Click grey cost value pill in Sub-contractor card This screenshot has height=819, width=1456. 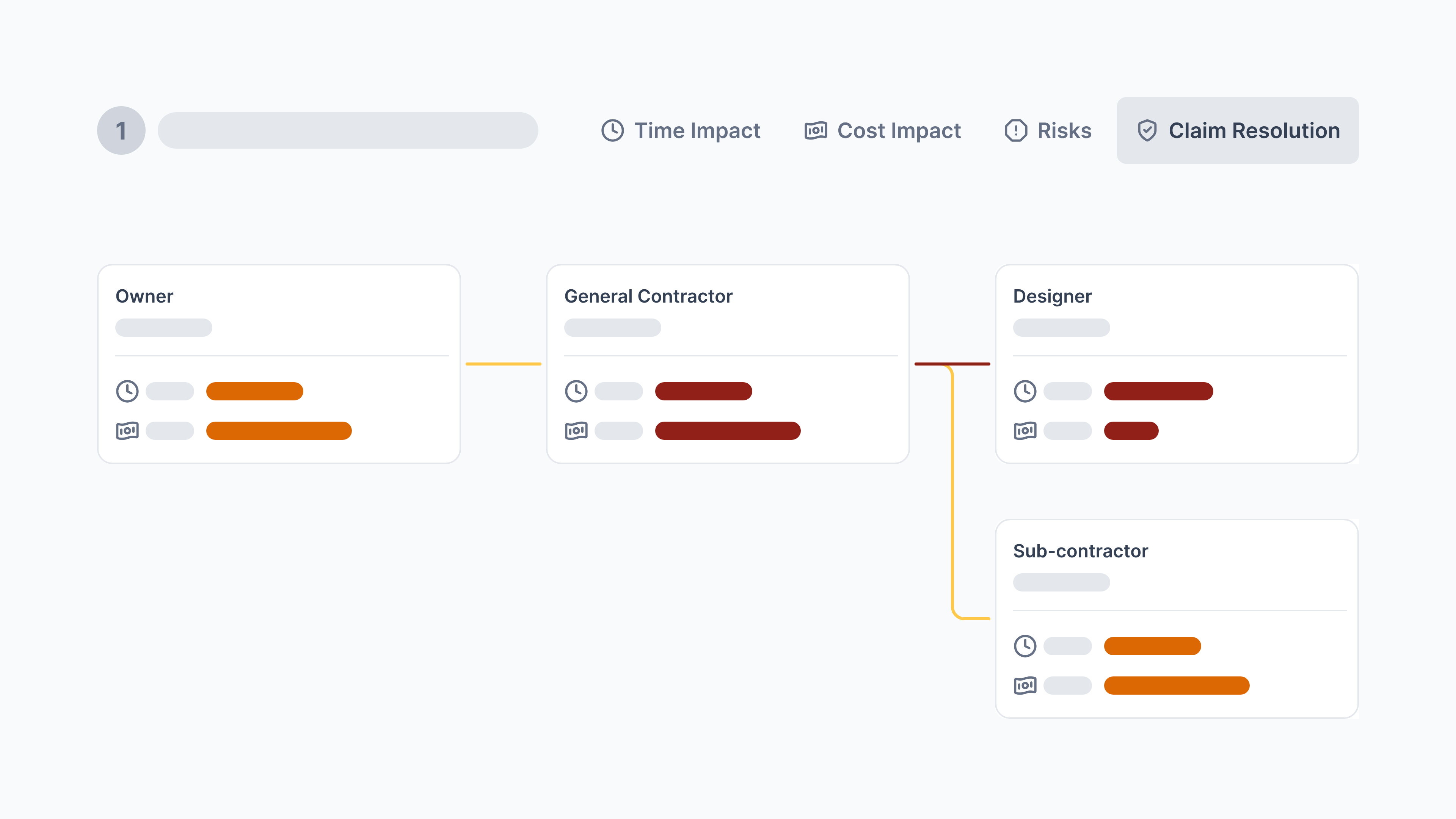click(1068, 686)
